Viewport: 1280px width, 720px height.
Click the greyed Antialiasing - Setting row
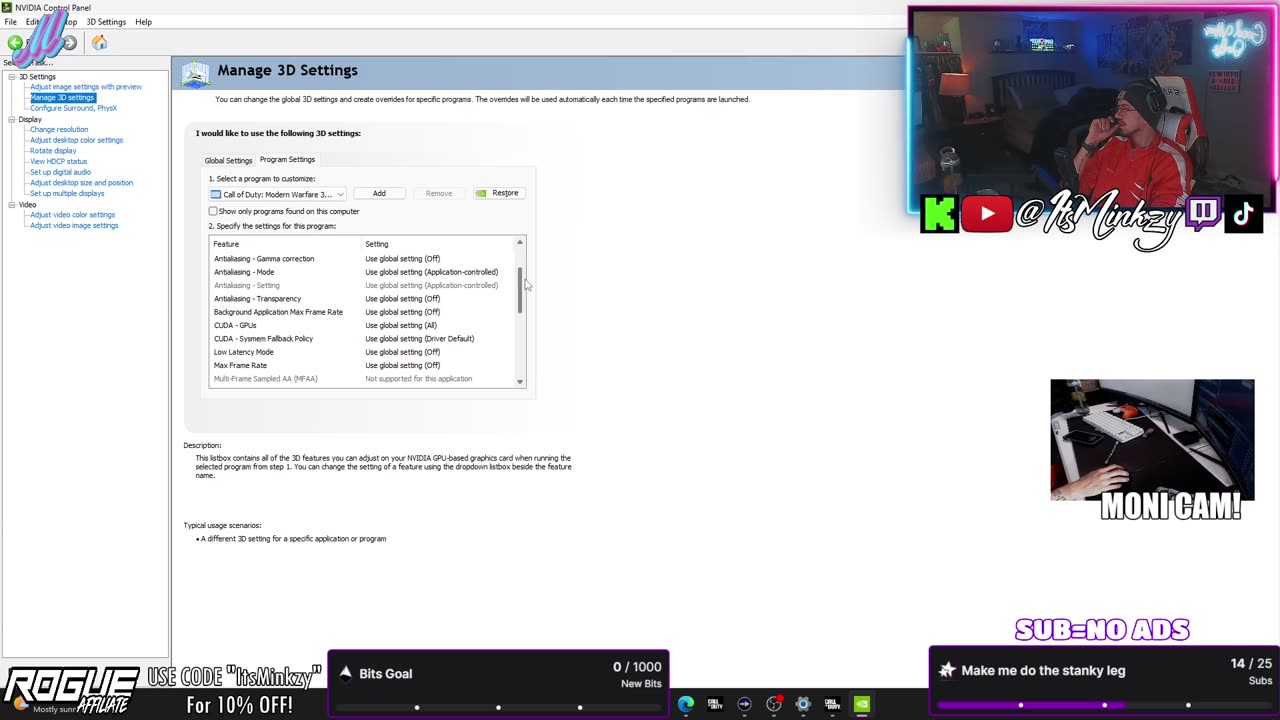[x=362, y=285]
